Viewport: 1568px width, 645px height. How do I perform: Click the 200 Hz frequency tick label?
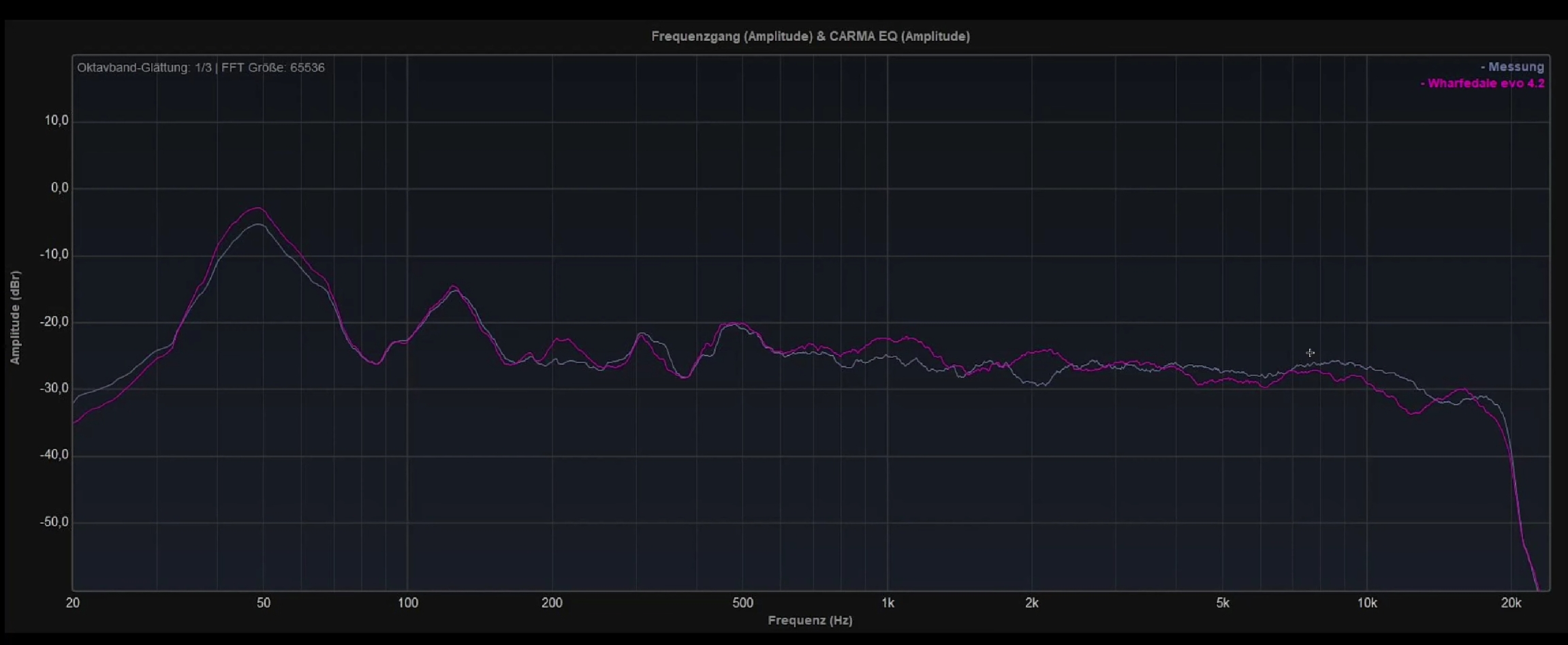552,603
